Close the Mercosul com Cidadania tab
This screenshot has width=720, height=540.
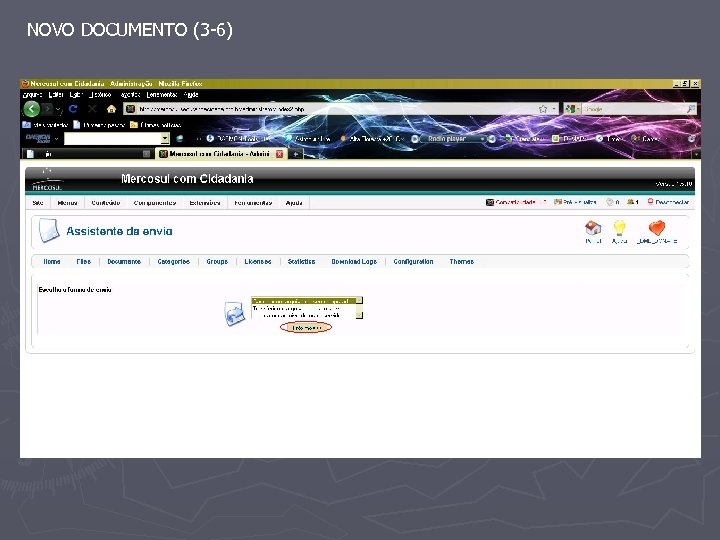[279, 154]
